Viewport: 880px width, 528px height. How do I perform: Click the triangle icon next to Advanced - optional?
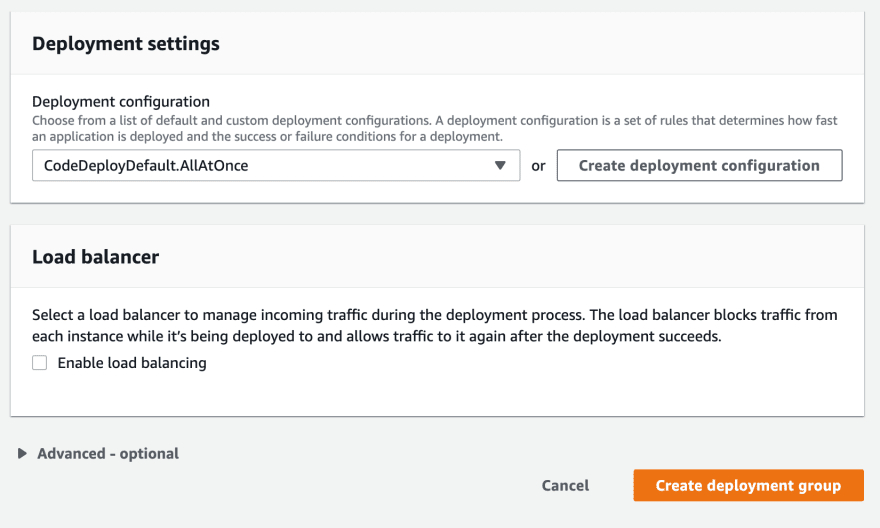pos(22,453)
